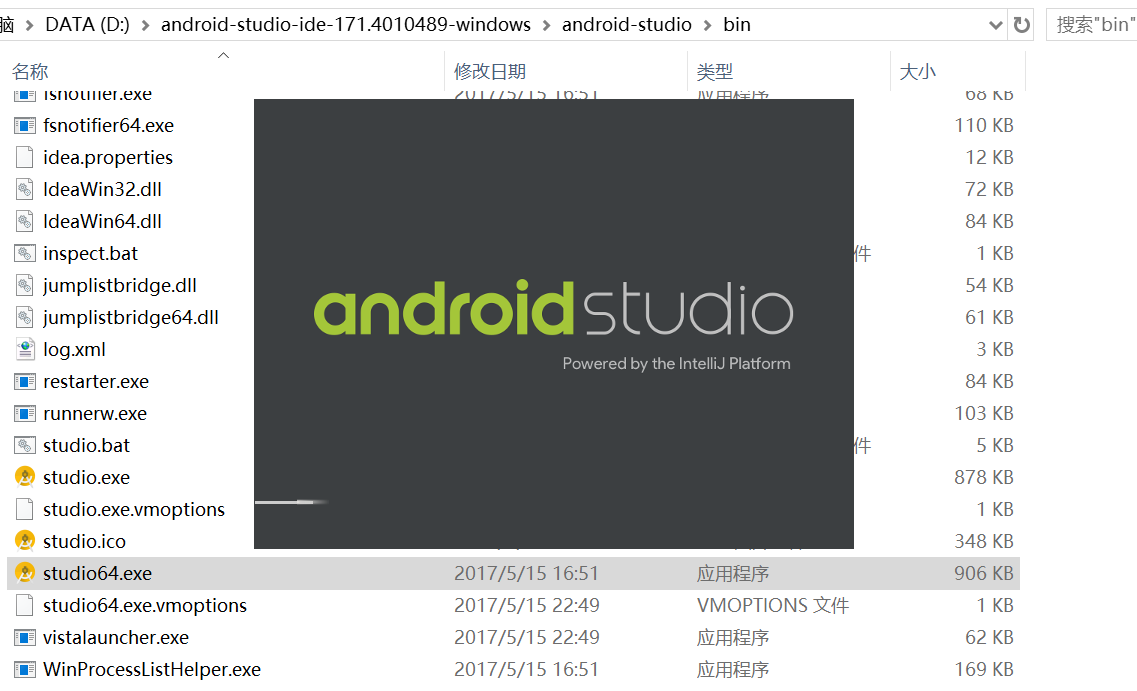The image size is (1137, 691).
Task: Select the studio64.exe file name
Action: click(97, 573)
